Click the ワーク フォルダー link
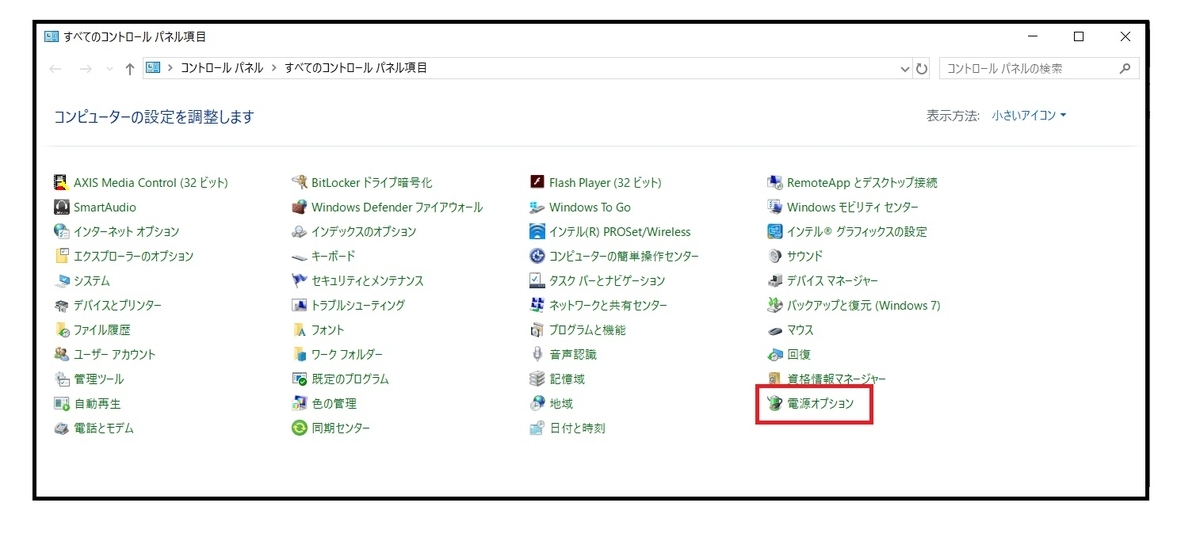This screenshot has height=537, width=1200. tap(347, 355)
